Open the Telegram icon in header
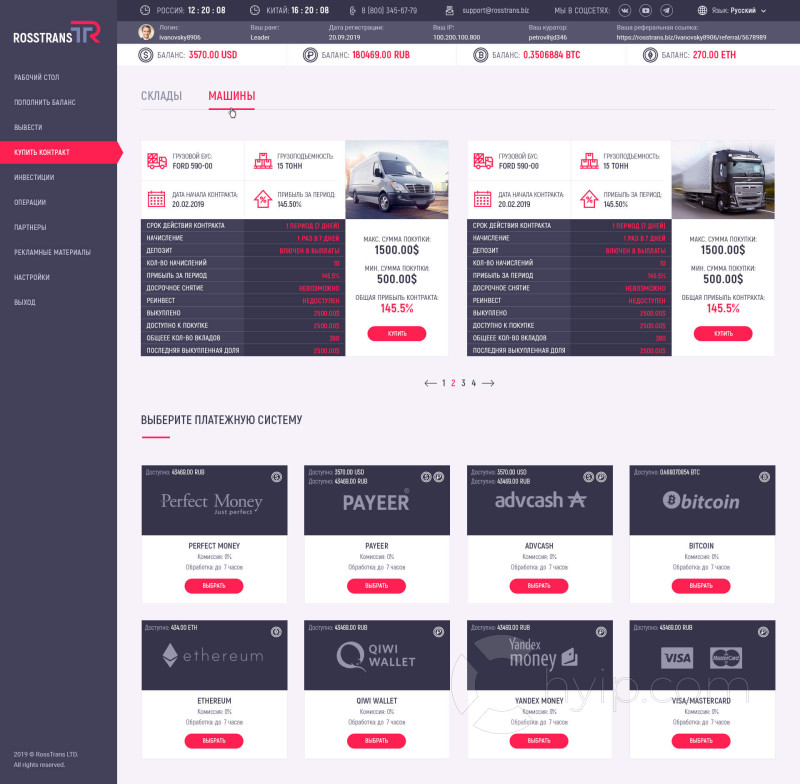Screen dimensions: 800x784 pyautogui.click(x=666, y=10)
